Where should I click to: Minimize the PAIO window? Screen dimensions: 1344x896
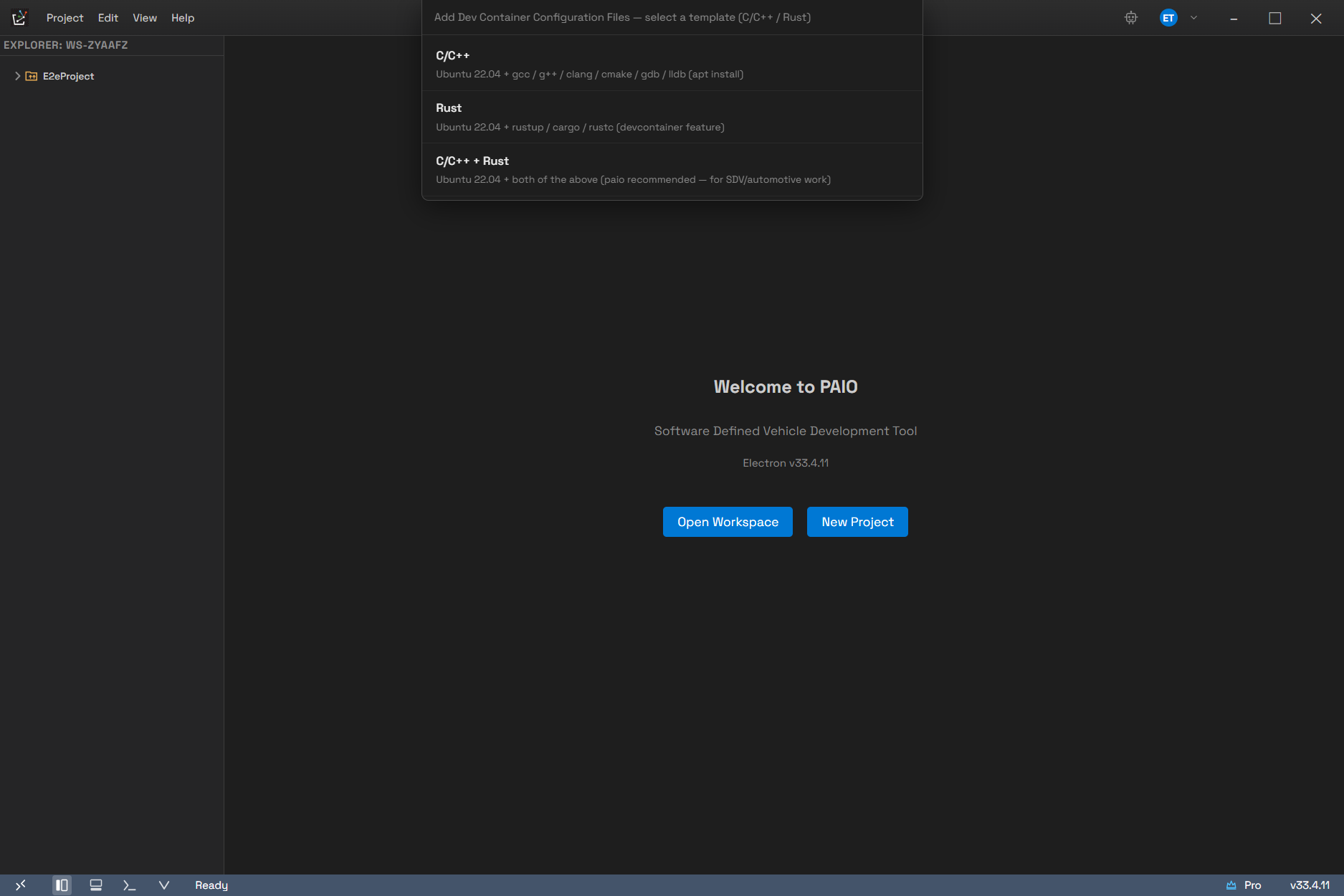pos(1234,18)
